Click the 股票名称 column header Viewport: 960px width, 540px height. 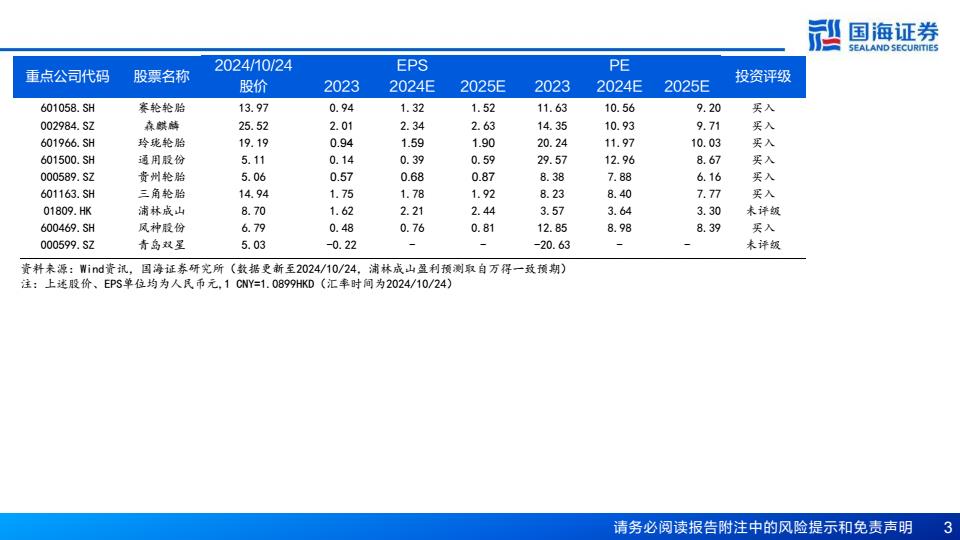pyautogui.click(x=162, y=77)
